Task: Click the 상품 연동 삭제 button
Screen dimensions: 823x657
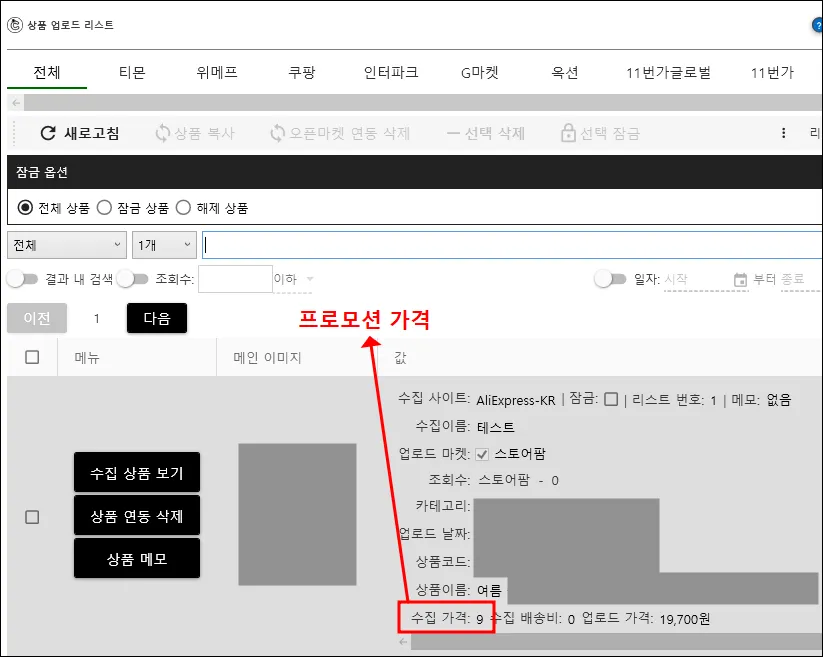Action: pos(137,516)
